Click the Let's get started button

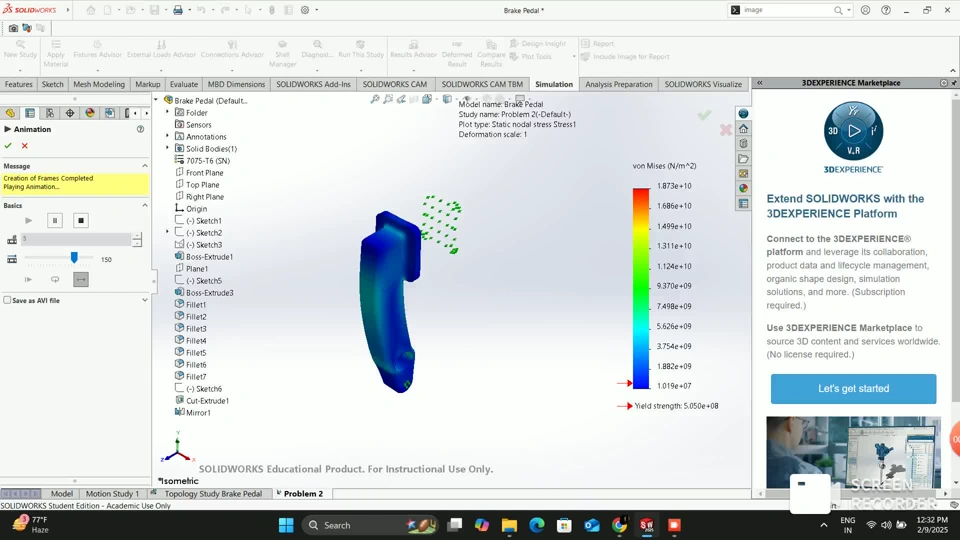[853, 389]
